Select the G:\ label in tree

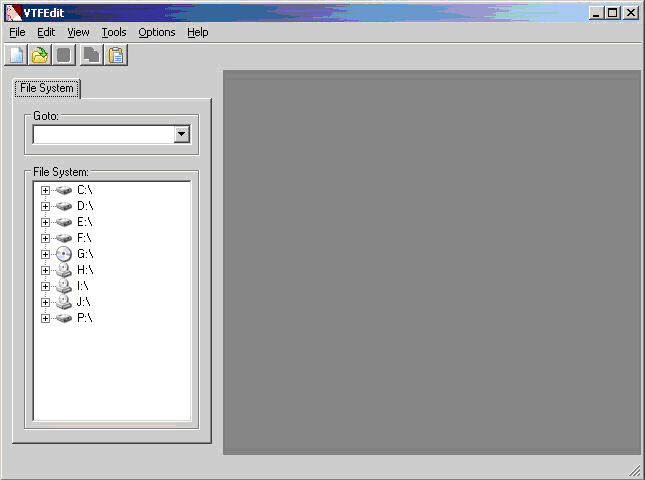(x=85, y=254)
